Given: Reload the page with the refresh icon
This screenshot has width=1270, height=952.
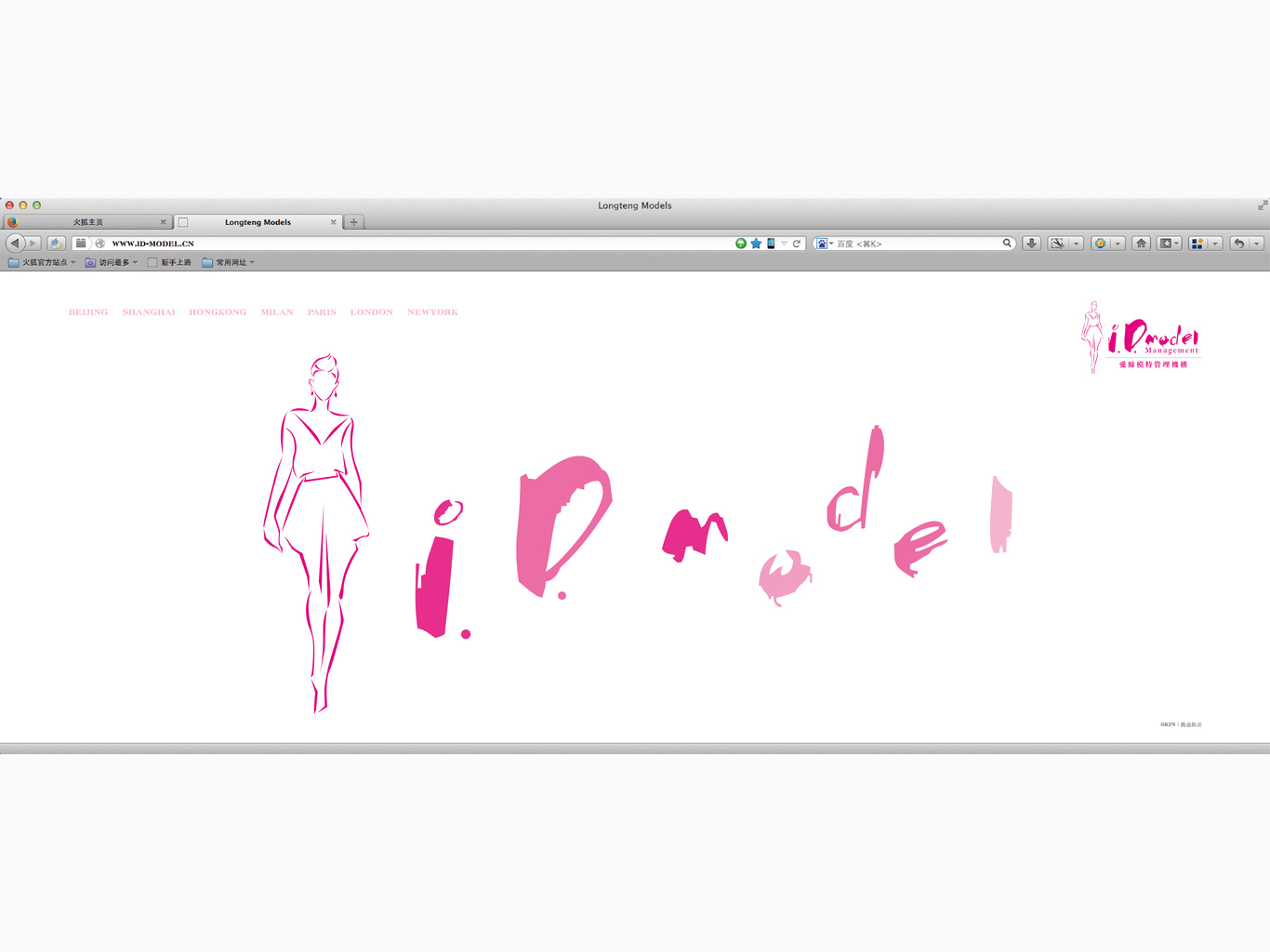Looking at the screenshot, I should click(x=797, y=244).
